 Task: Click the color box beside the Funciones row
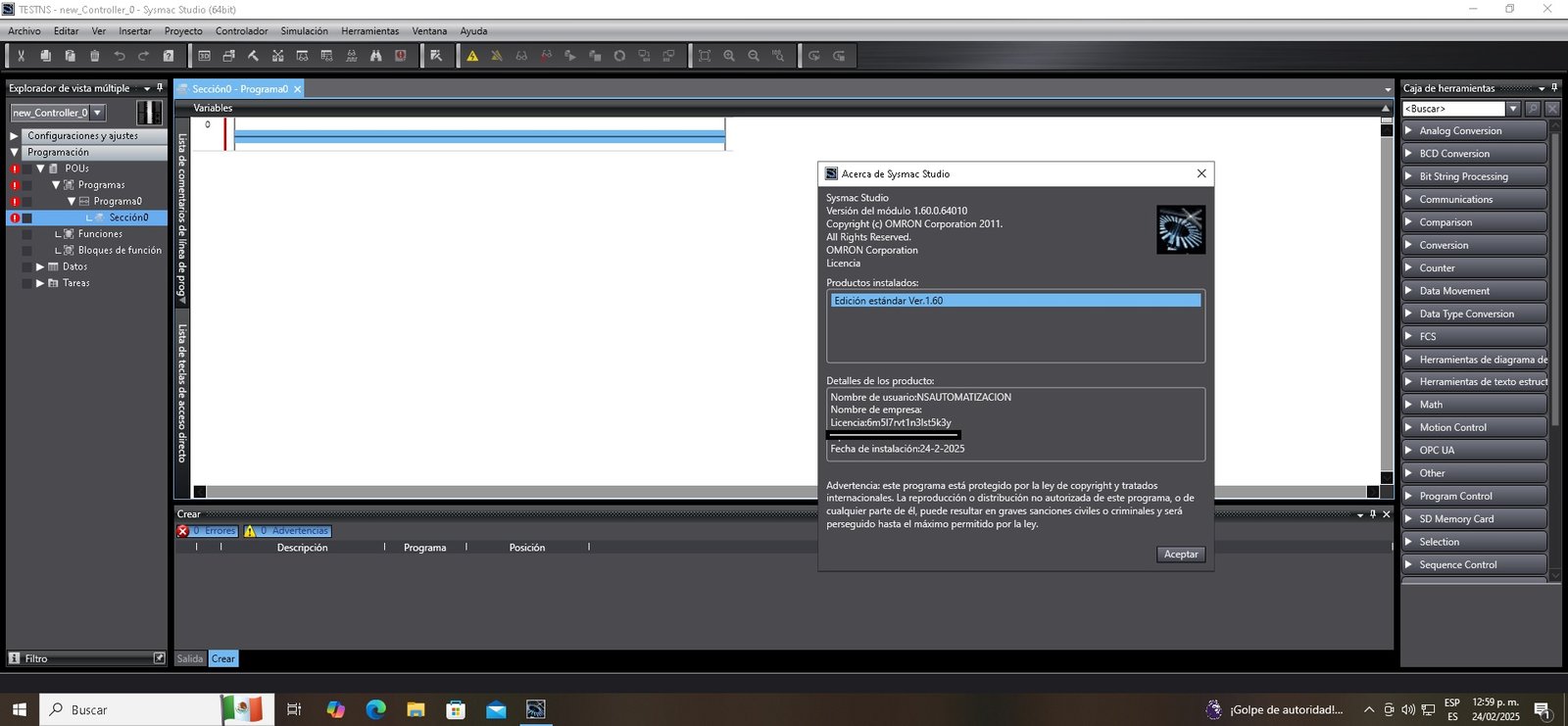pyautogui.click(x=27, y=234)
